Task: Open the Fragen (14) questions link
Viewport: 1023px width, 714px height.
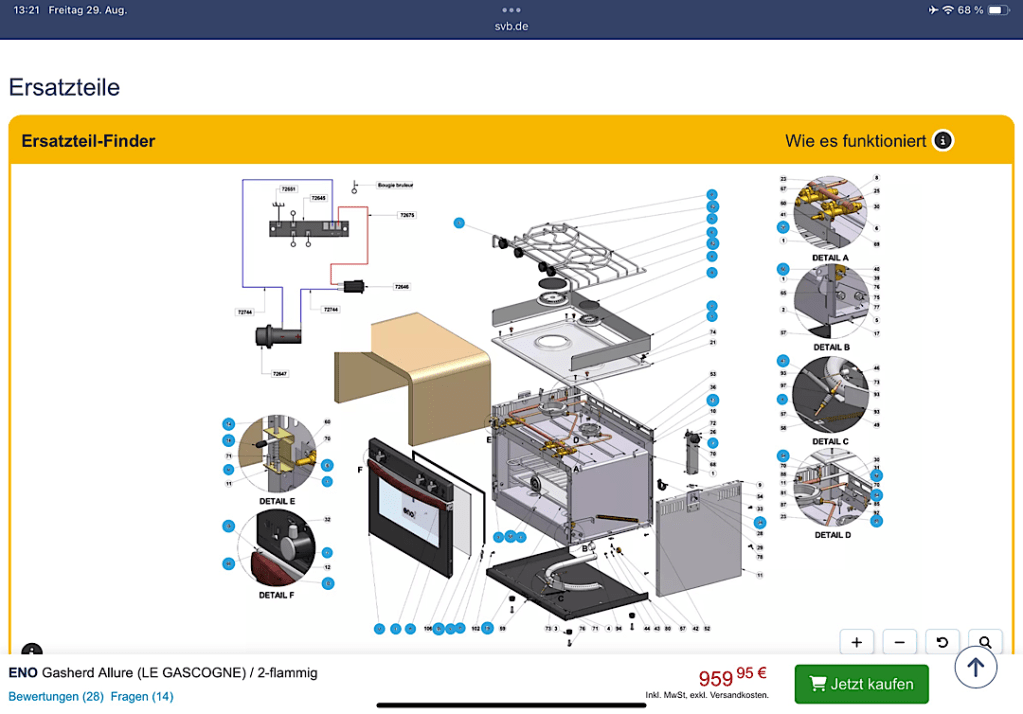Action: coord(142,696)
